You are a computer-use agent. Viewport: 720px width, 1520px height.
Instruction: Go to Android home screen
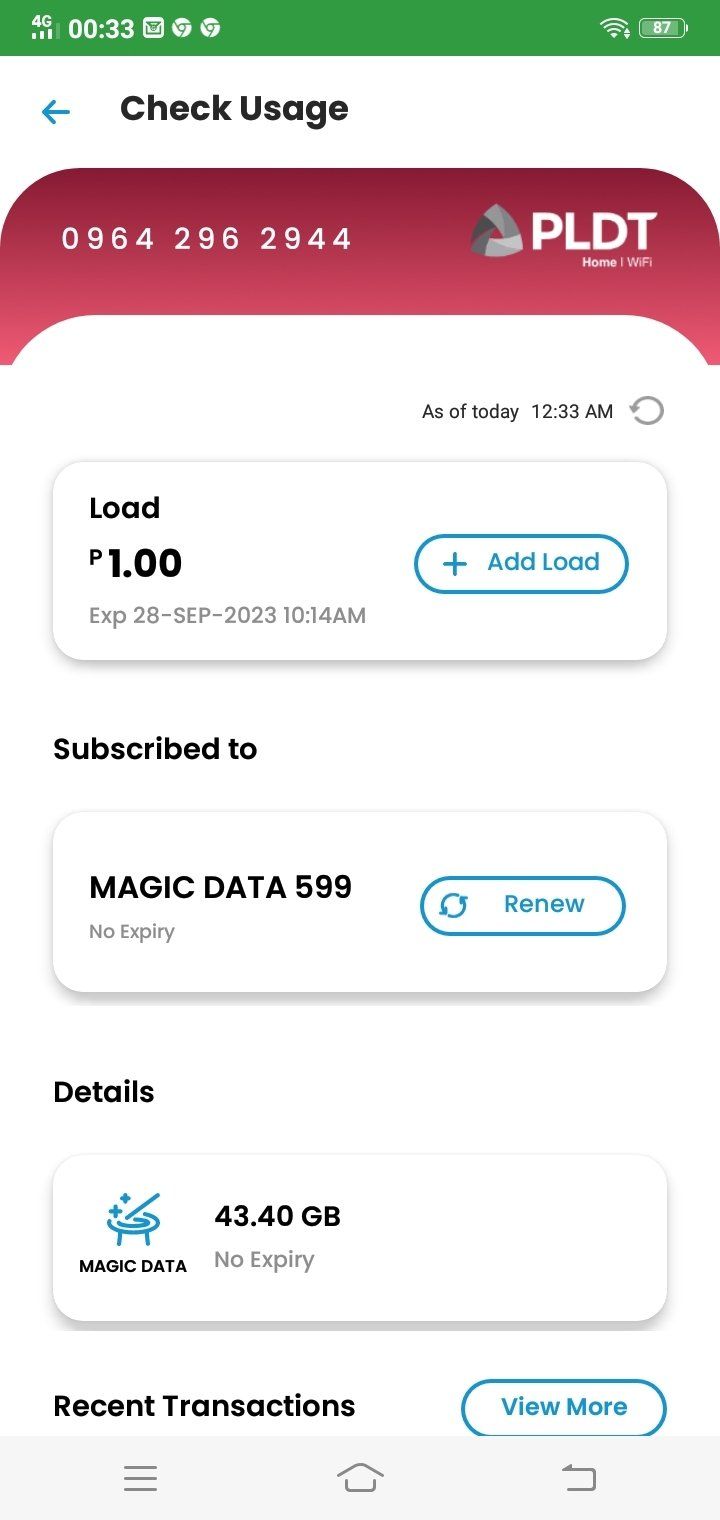360,1478
